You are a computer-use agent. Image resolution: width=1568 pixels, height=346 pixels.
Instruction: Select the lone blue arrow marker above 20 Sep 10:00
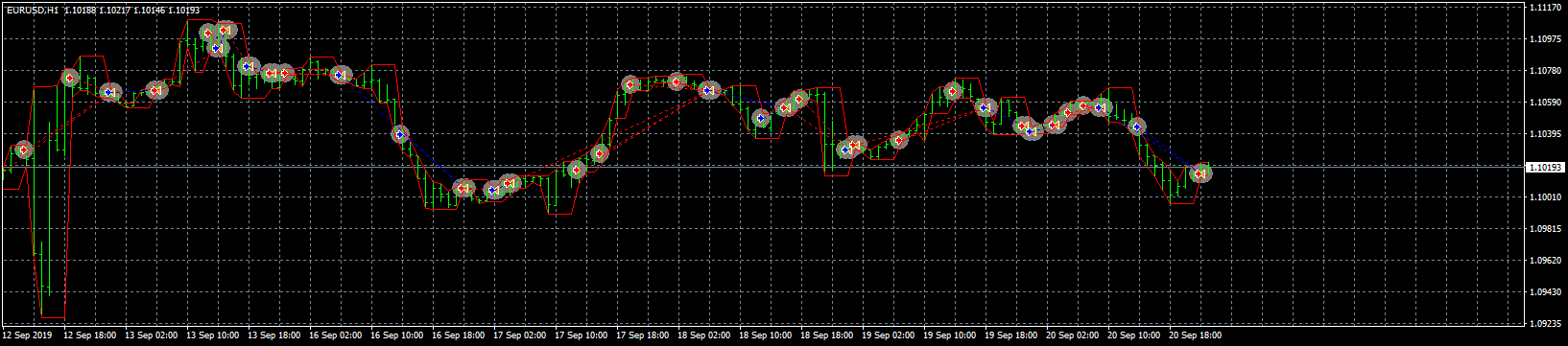tap(1137, 126)
